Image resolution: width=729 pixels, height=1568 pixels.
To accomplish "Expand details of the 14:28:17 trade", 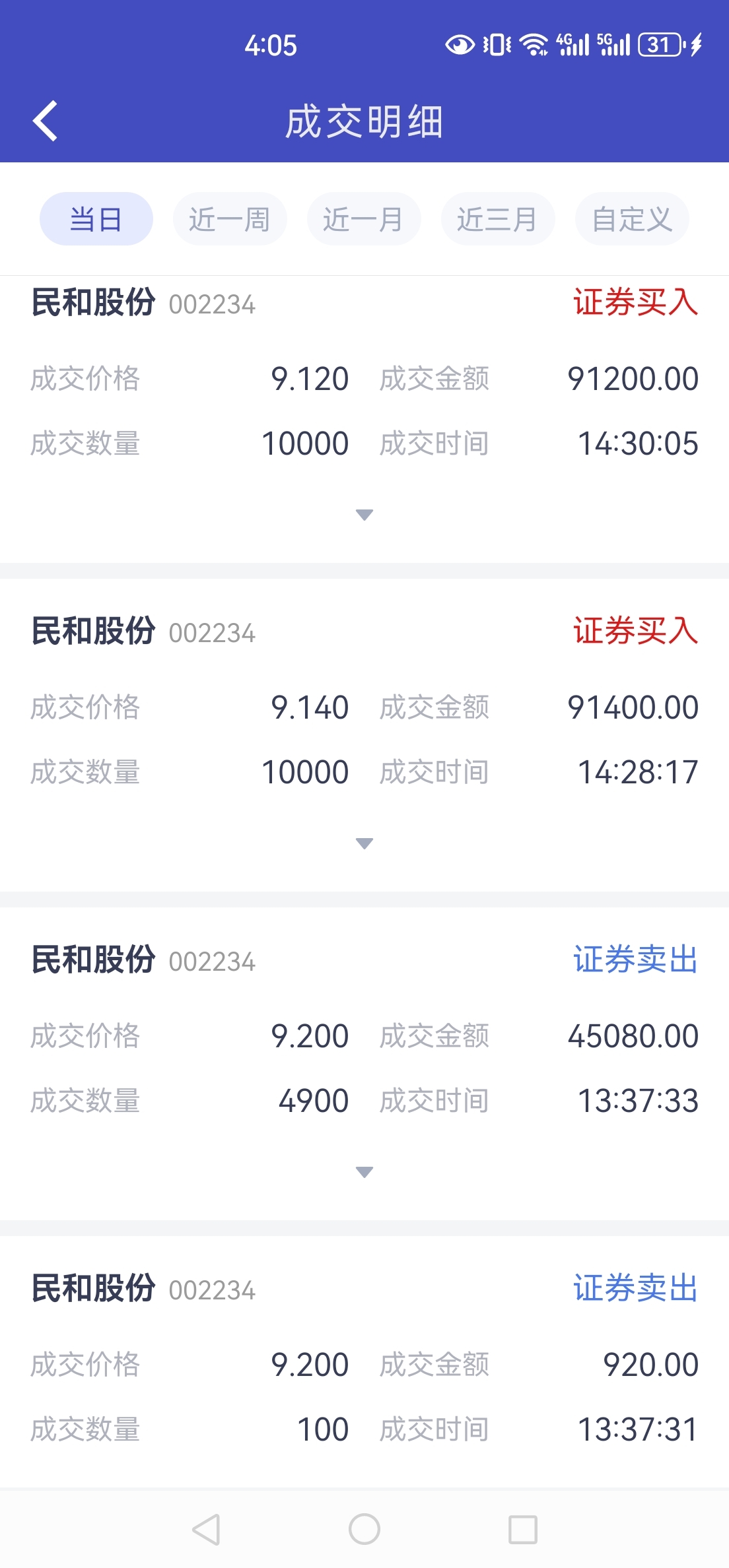I will pyautogui.click(x=364, y=843).
